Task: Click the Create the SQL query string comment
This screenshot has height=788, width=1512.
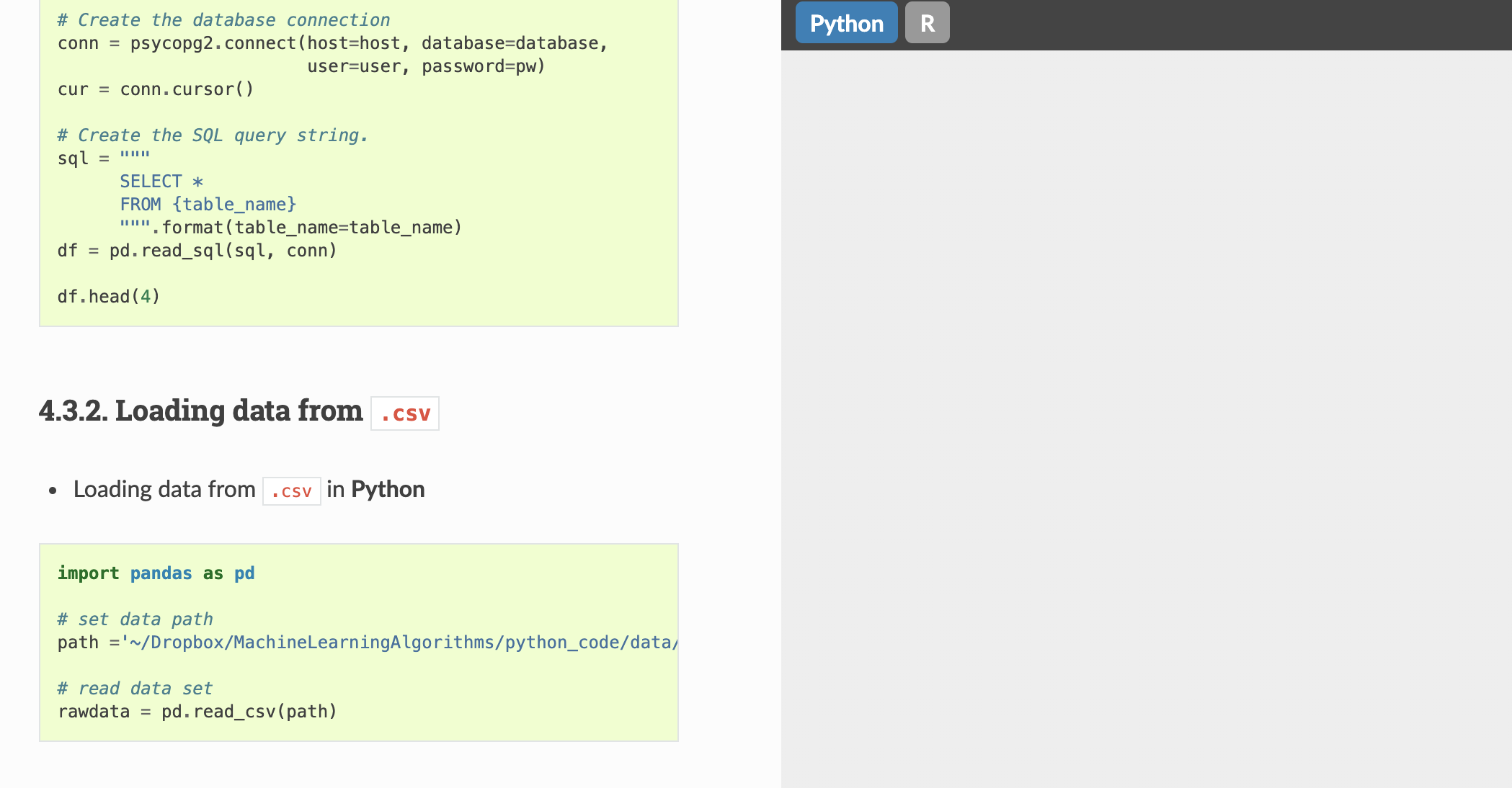Action: pyautogui.click(x=213, y=135)
